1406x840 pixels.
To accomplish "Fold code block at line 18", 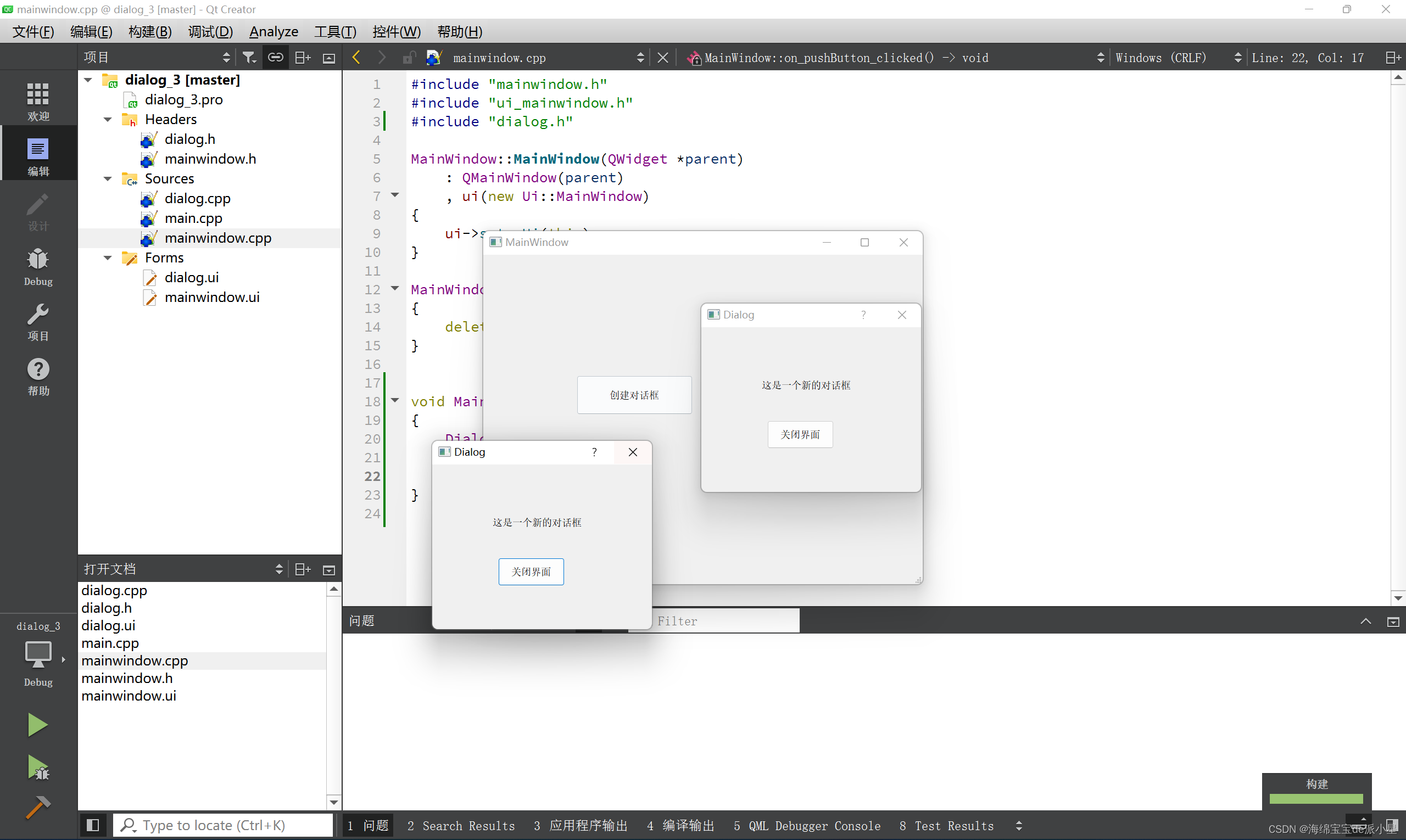I will pos(395,401).
